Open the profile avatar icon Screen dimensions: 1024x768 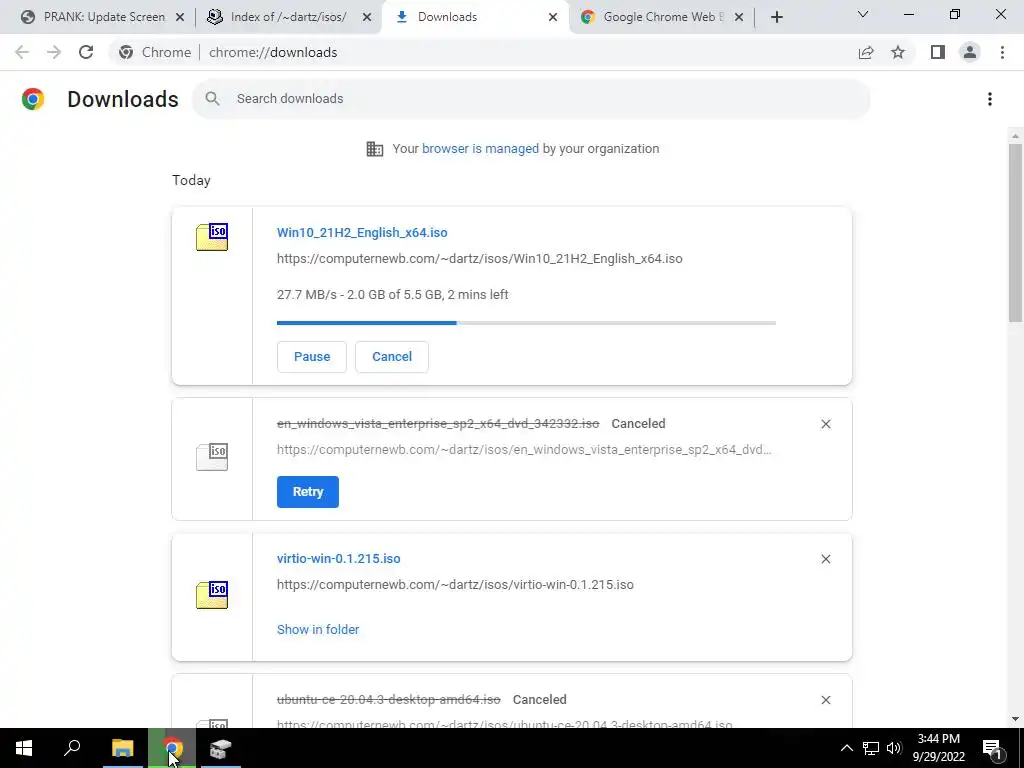(x=970, y=52)
